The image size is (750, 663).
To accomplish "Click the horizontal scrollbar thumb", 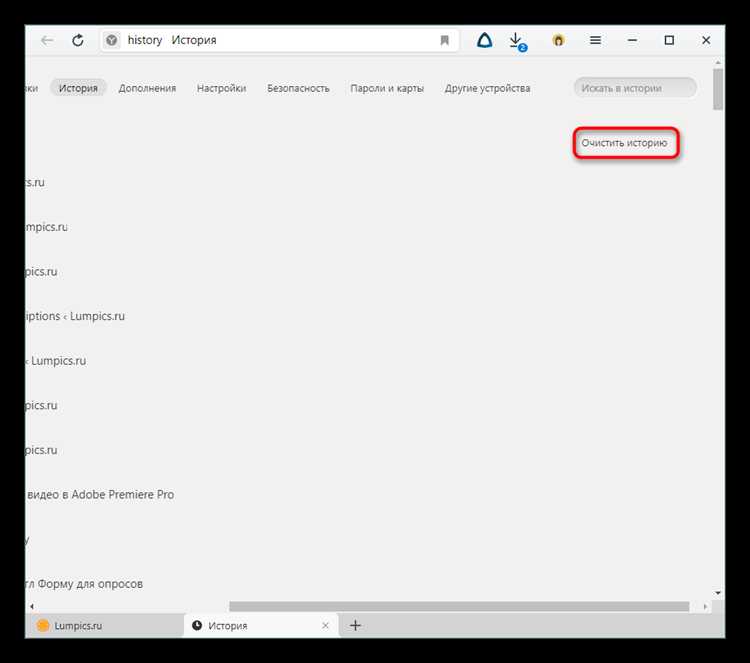I will tap(459, 607).
